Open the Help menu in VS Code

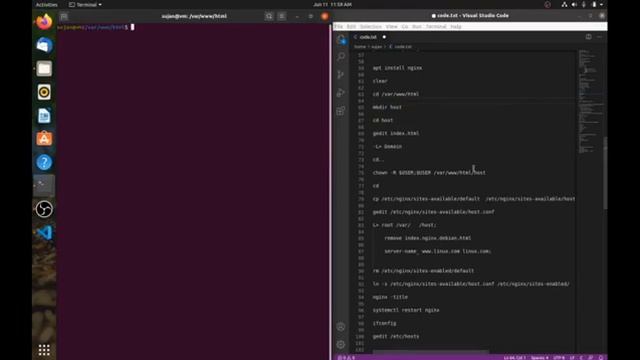(x=456, y=27)
